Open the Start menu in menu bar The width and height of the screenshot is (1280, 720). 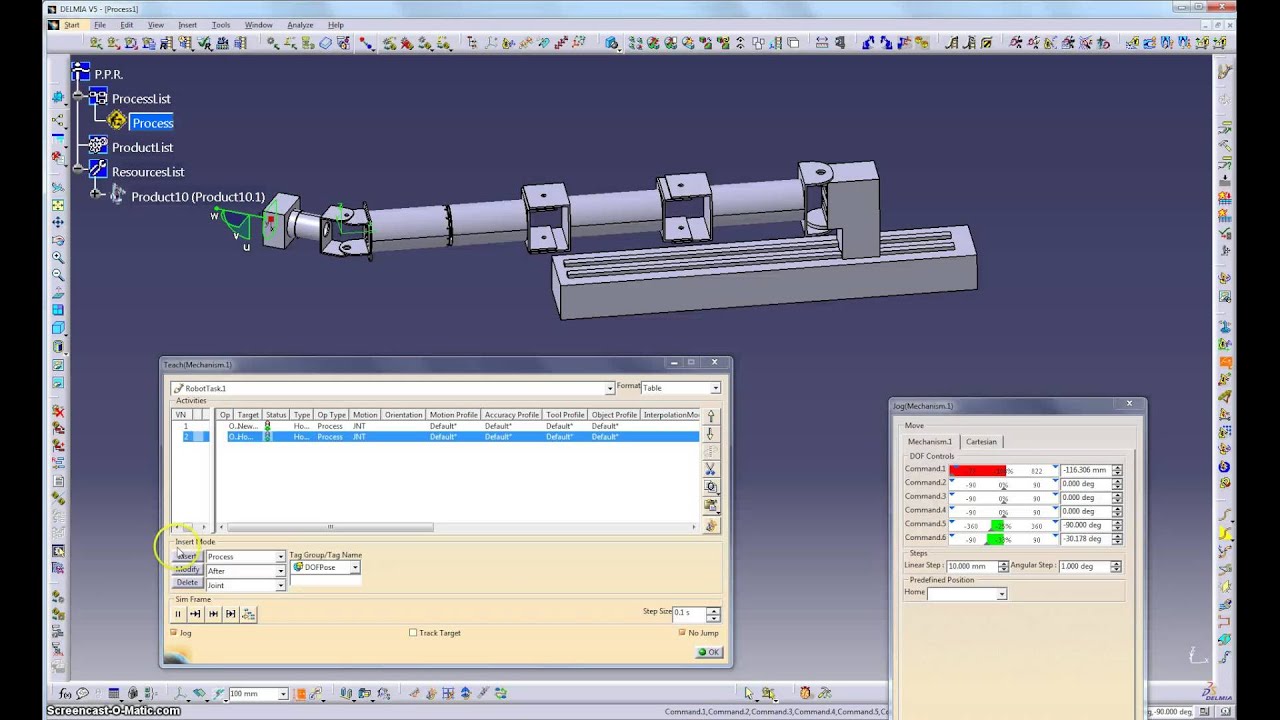coord(72,25)
